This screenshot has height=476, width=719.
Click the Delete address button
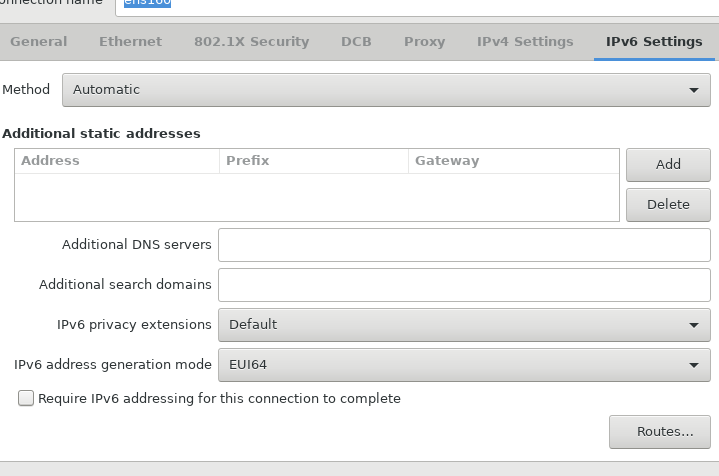click(668, 205)
